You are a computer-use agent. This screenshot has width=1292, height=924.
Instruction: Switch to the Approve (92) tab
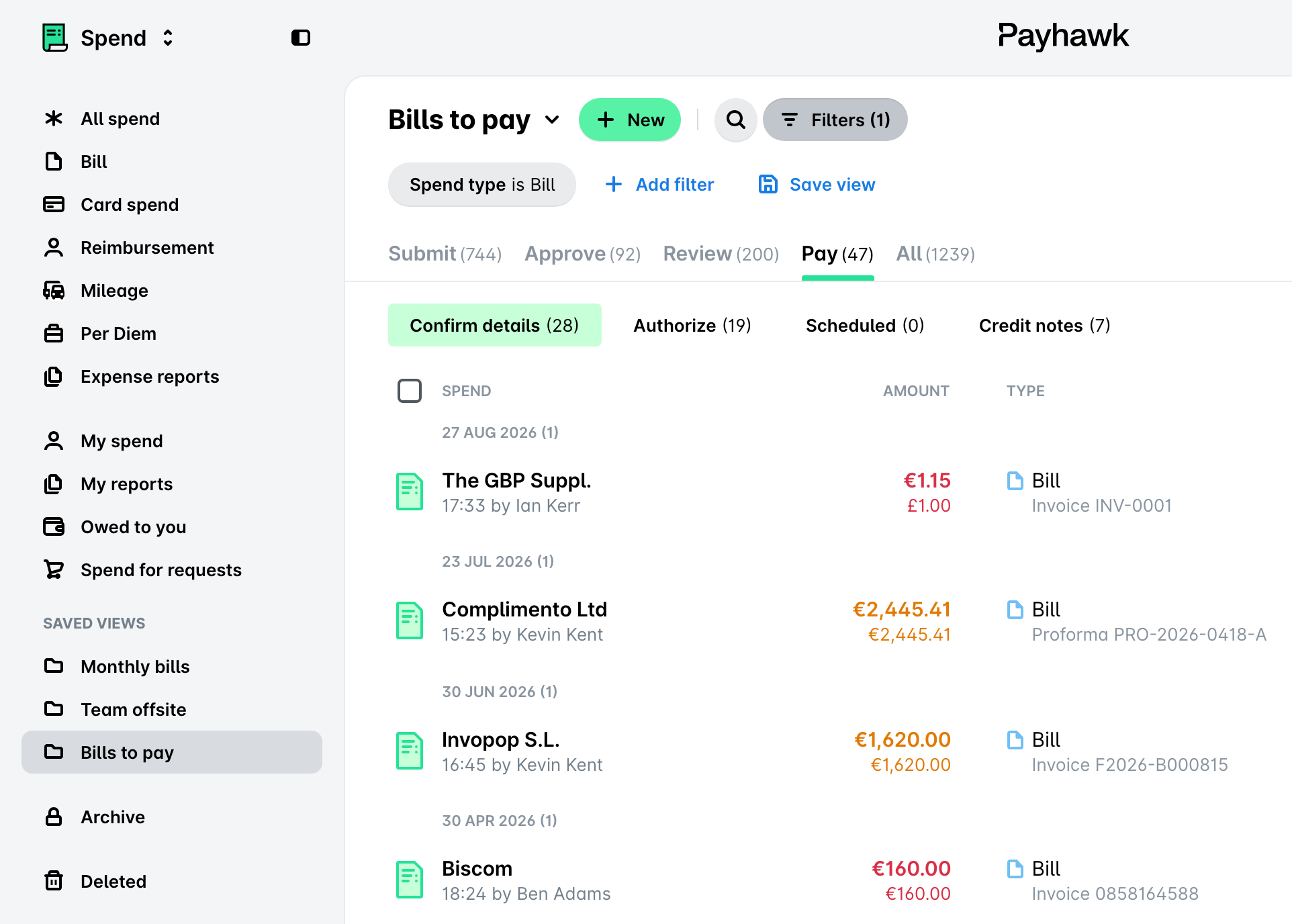(583, 254)
